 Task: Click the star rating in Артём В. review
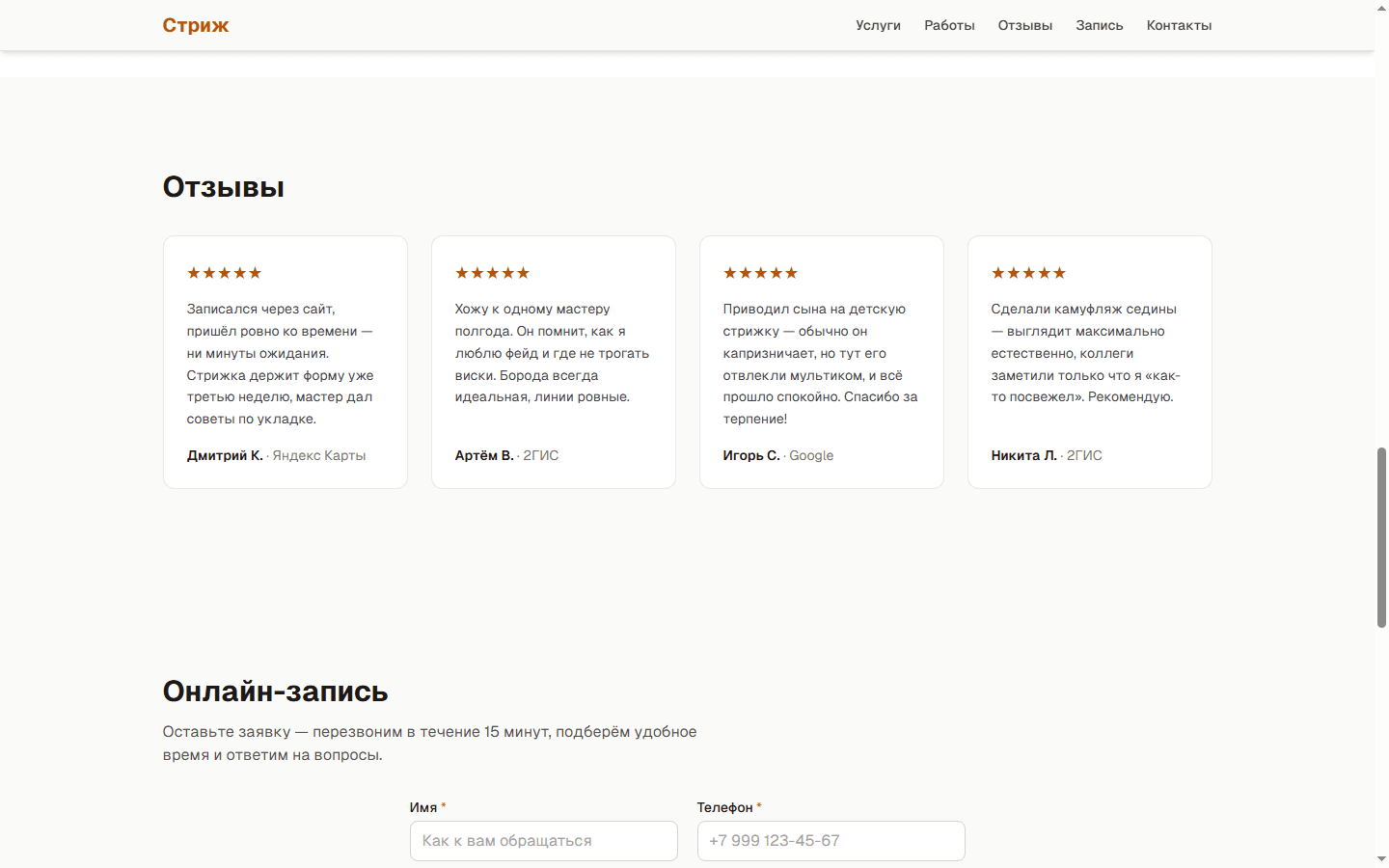click(493, 273)
